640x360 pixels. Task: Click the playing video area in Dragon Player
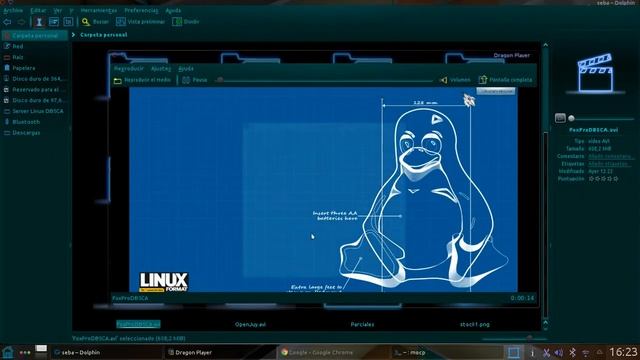click(323, 189)
